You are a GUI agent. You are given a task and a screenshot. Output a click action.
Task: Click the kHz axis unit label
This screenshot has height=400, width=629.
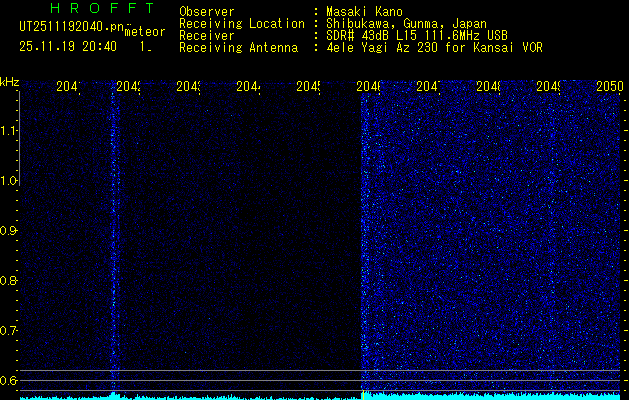pos(10,82)
